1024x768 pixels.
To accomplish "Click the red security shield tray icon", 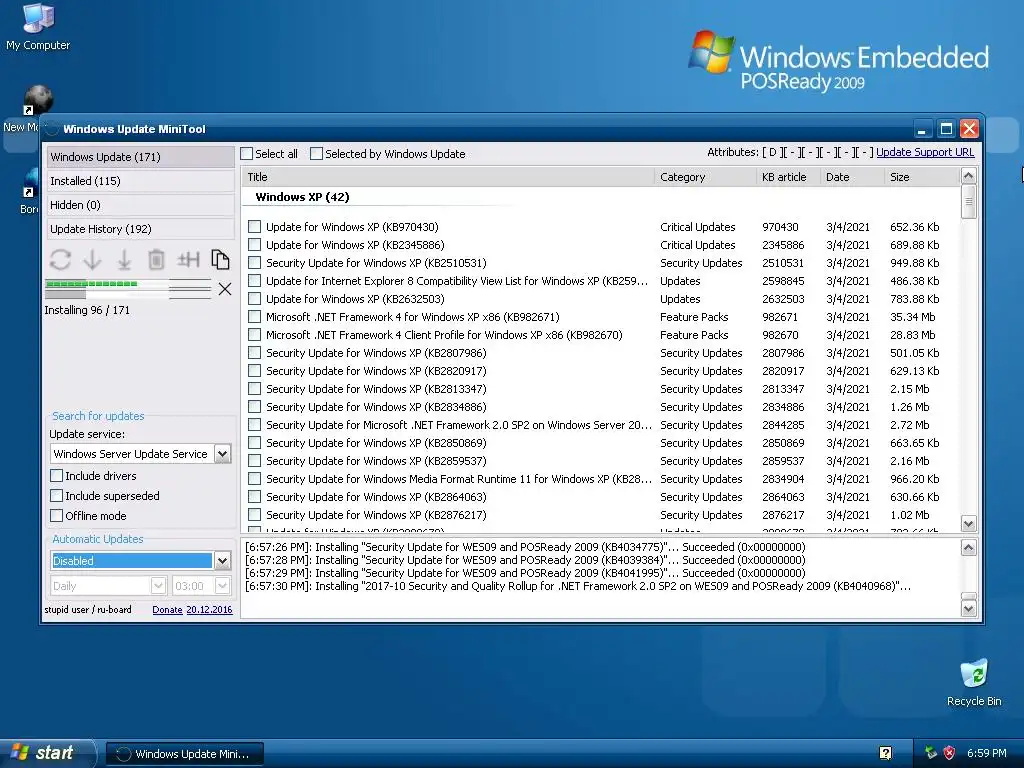I will pos(949,753).
